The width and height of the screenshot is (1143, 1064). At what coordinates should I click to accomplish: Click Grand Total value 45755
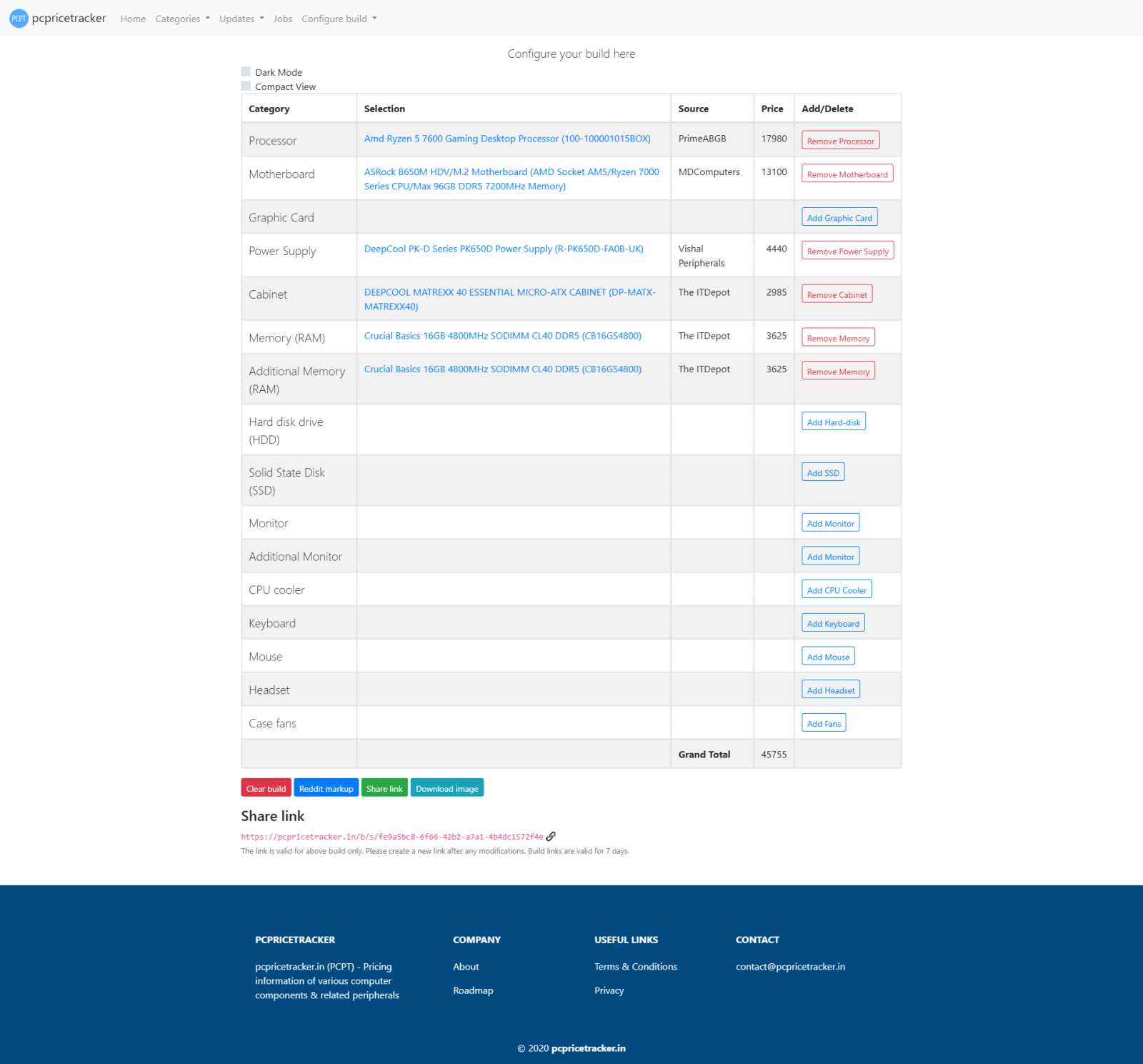coord(774,755)
